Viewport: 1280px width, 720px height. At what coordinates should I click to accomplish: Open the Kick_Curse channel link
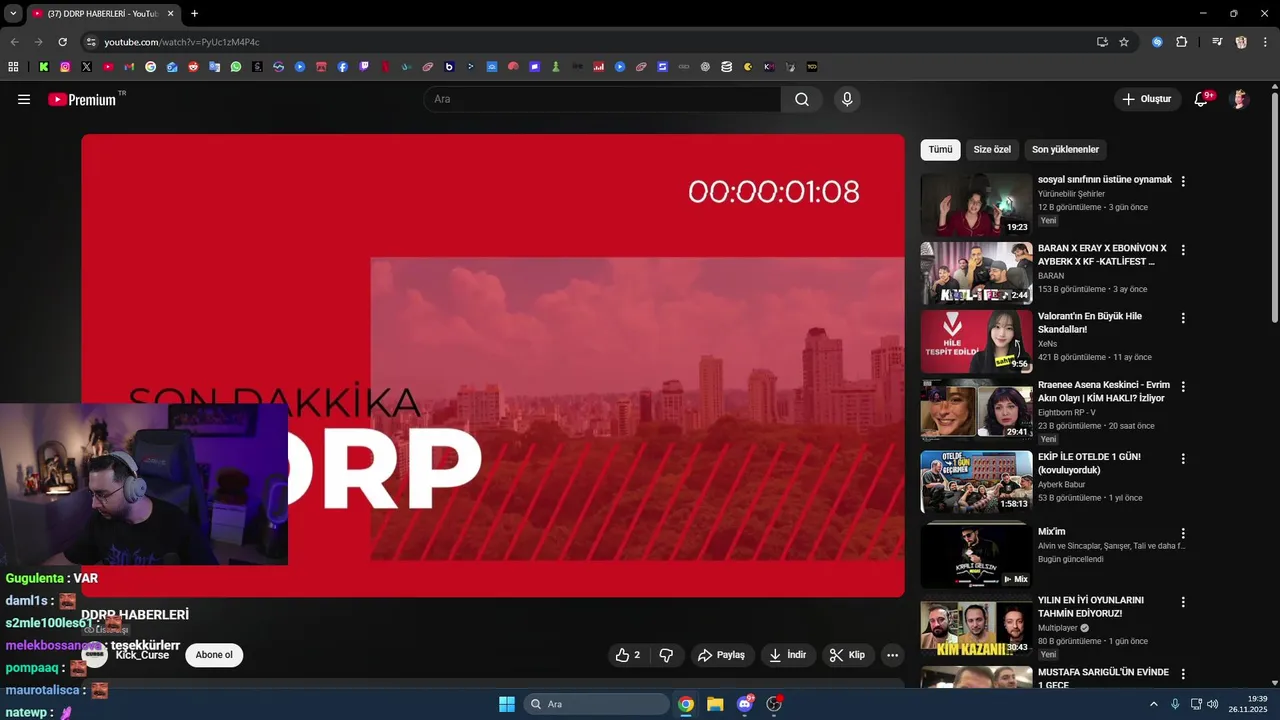pos(142,655)
